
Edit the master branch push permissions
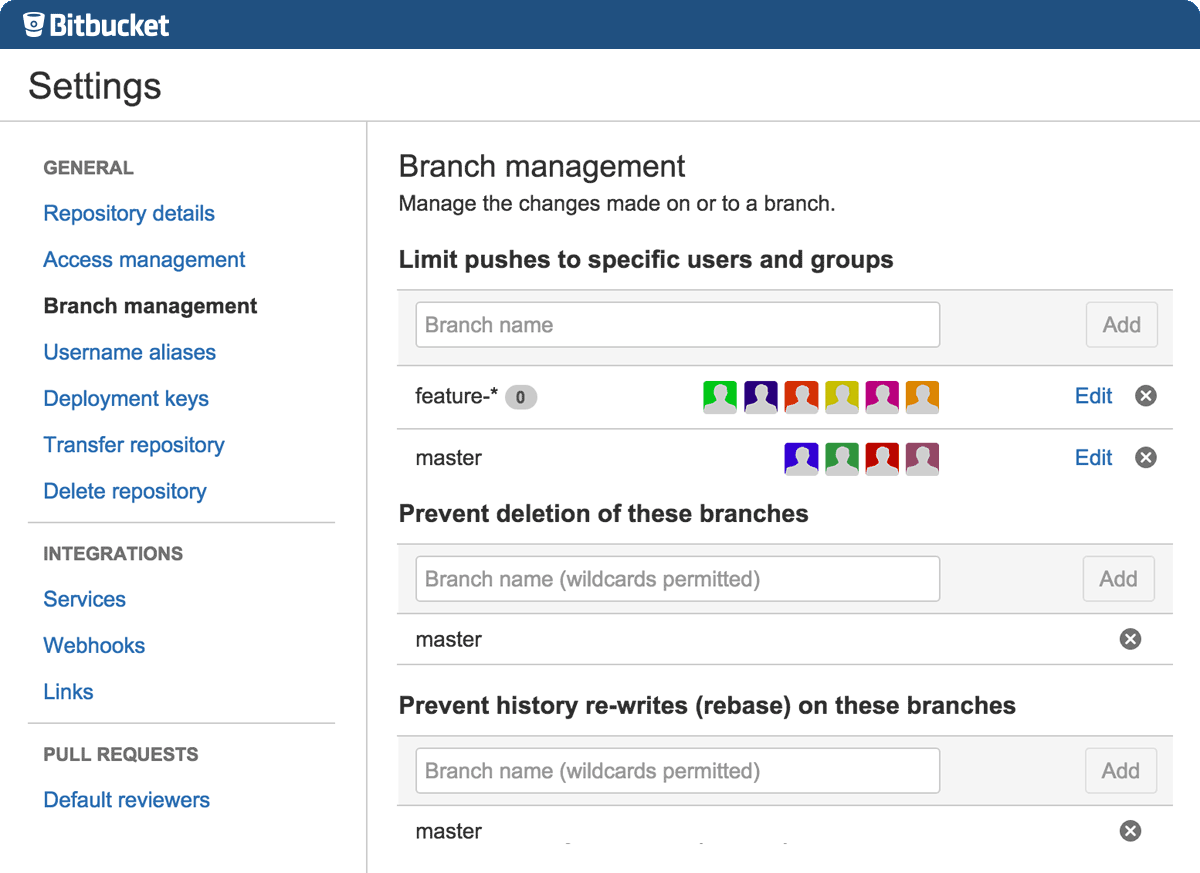[1093, 458]
